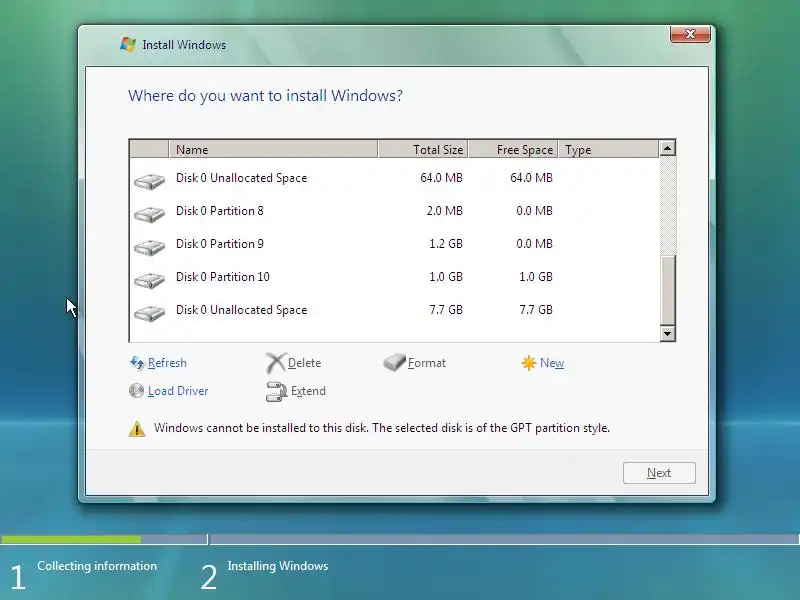
Task: Click the Windows flag logo in title bar
Action: pyautogui.click(x=128, y=44)
